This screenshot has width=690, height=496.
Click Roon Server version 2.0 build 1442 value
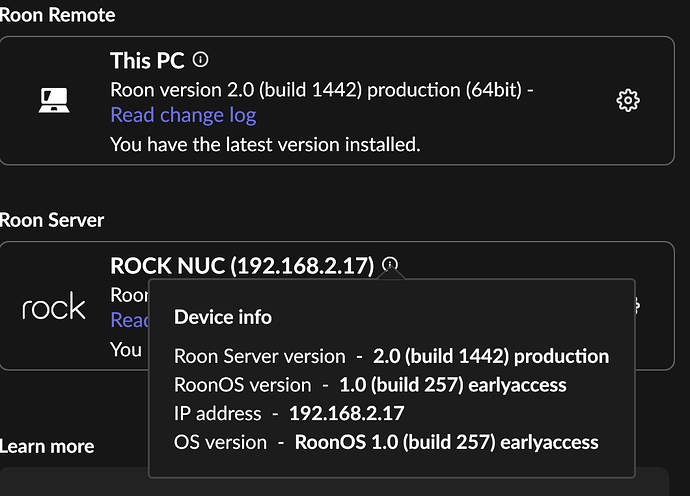491,356
